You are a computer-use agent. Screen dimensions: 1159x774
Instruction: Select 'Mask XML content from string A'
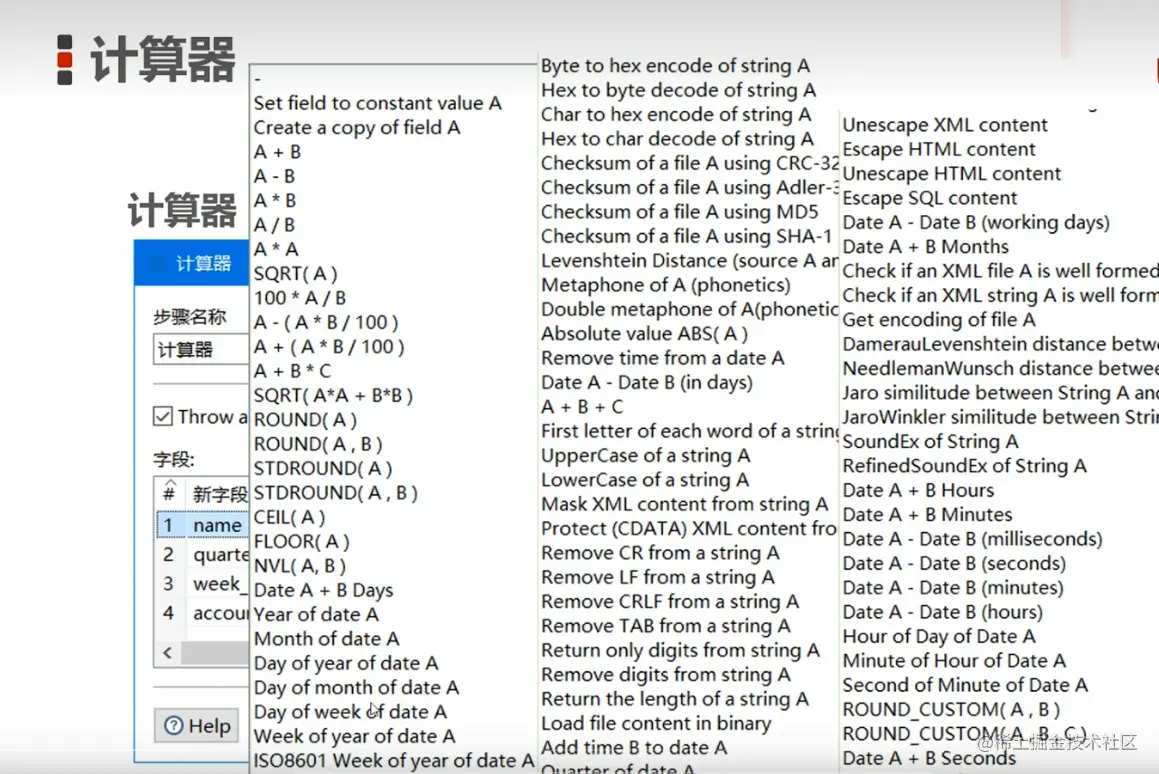click(684, 504)
